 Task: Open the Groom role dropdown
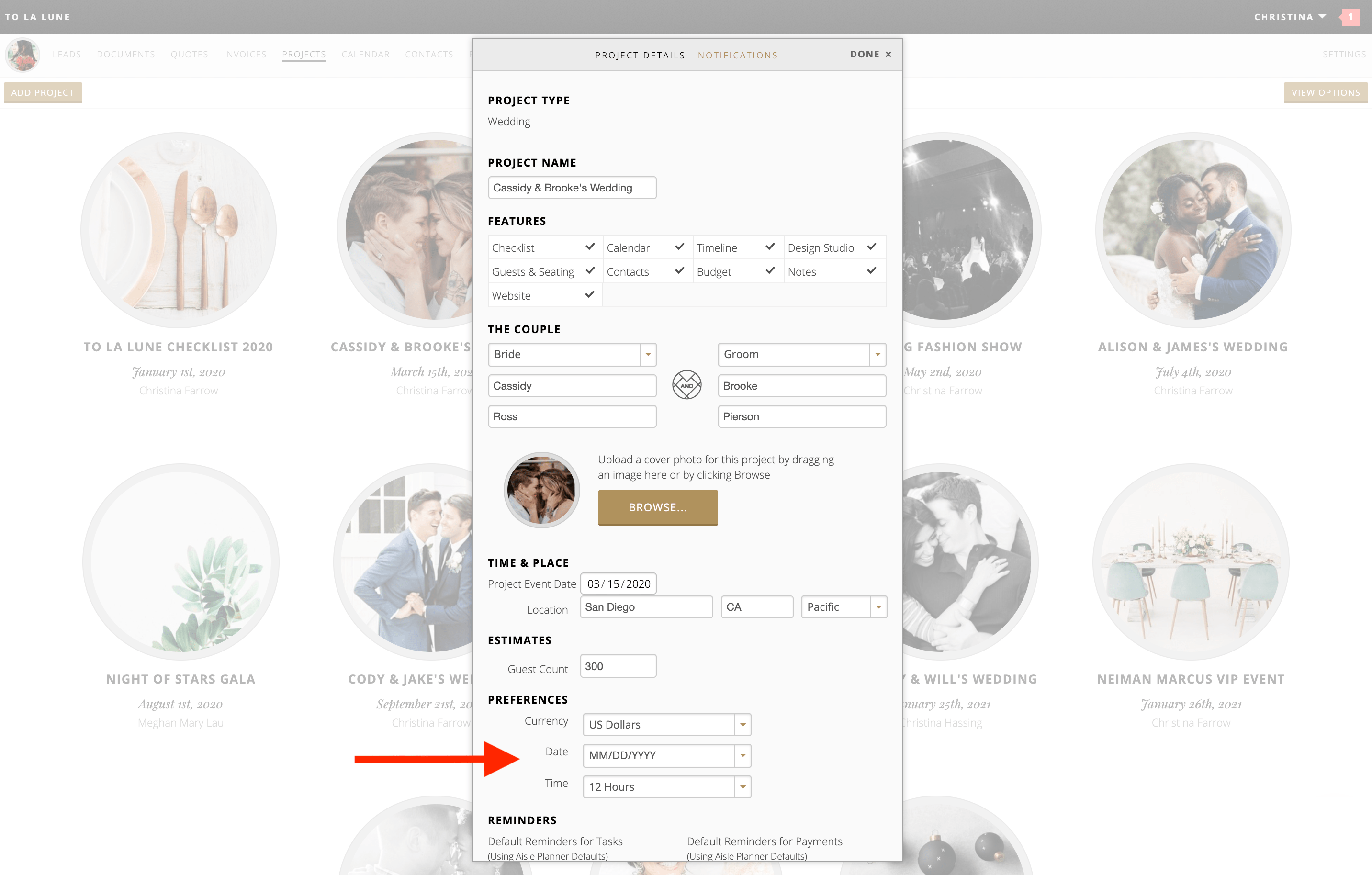point(877,354)
